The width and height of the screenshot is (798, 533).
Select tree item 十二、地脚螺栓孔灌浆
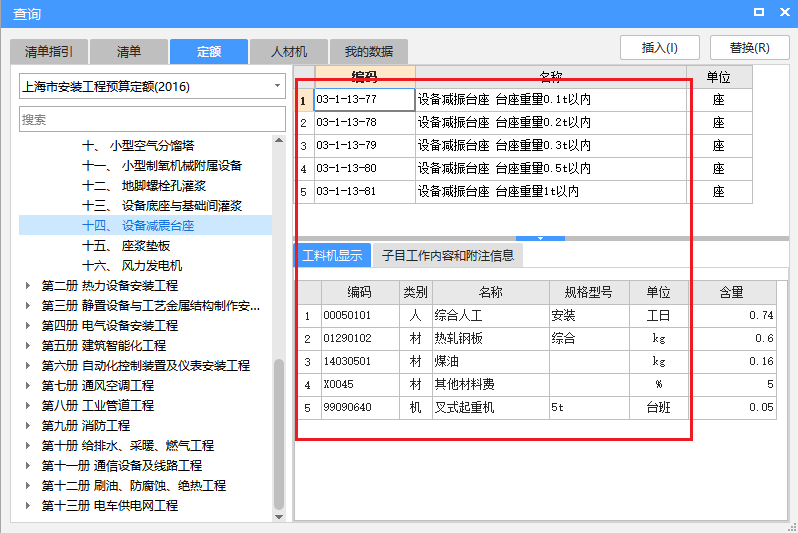tap(144, 186)
